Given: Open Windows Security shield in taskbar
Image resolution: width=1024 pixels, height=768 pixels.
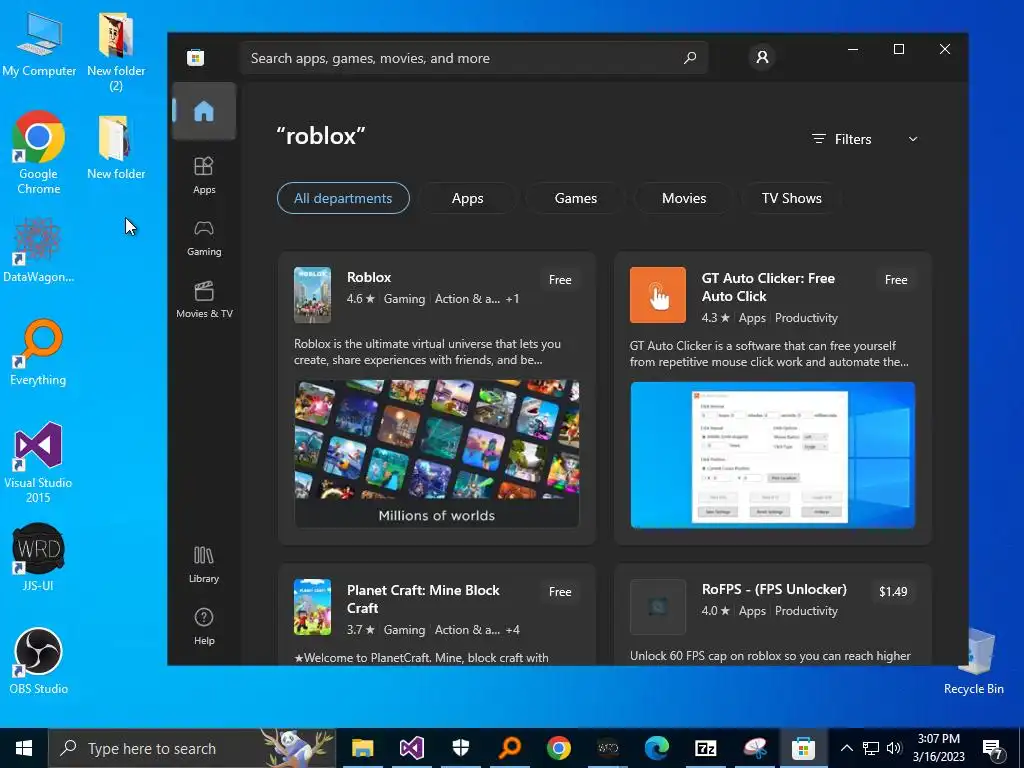Looking at the screenshot, I should coord(460,748).
